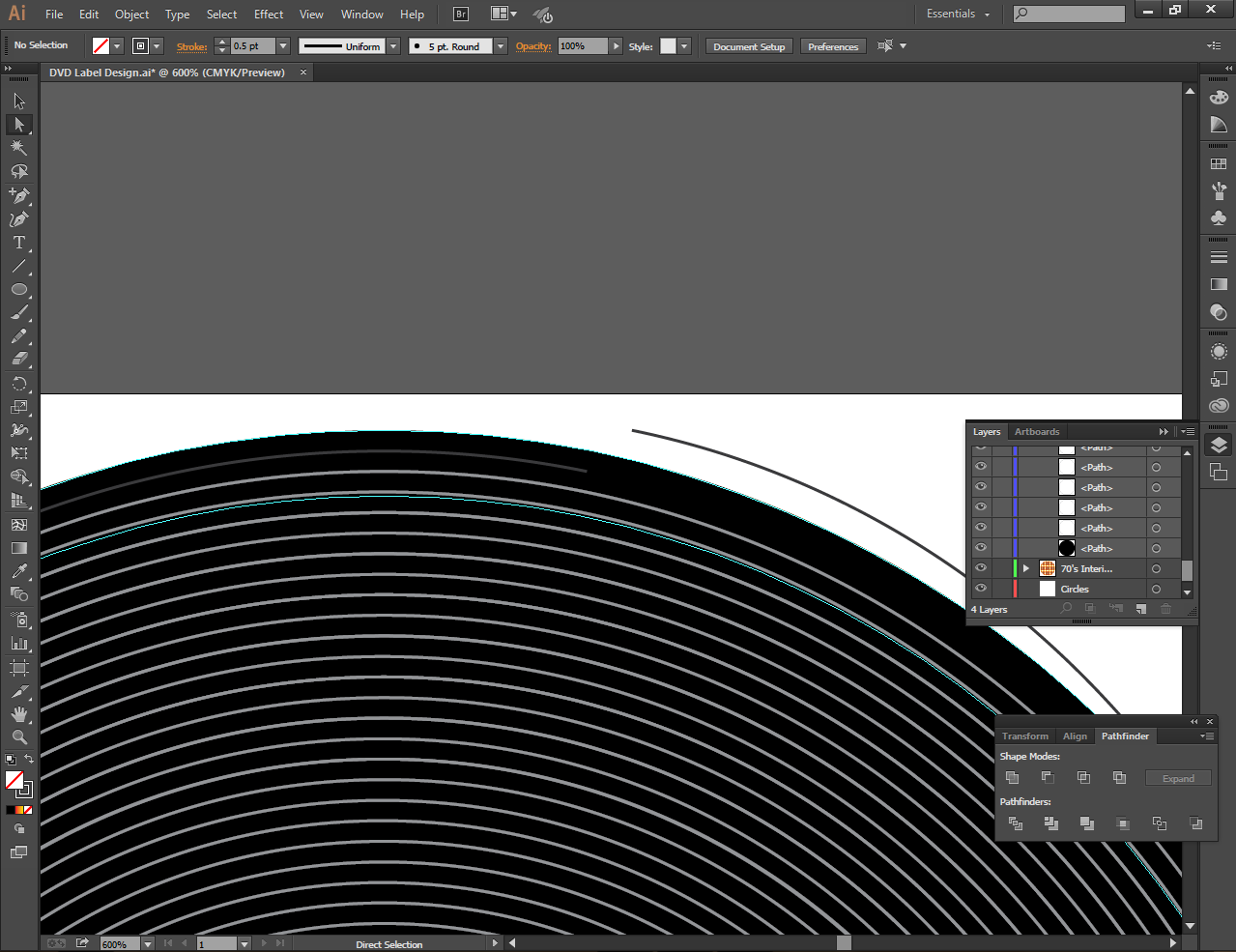The height and width of the screenshot is (952, 1236).
Task: Select the Scale tool
Action: 19,407
